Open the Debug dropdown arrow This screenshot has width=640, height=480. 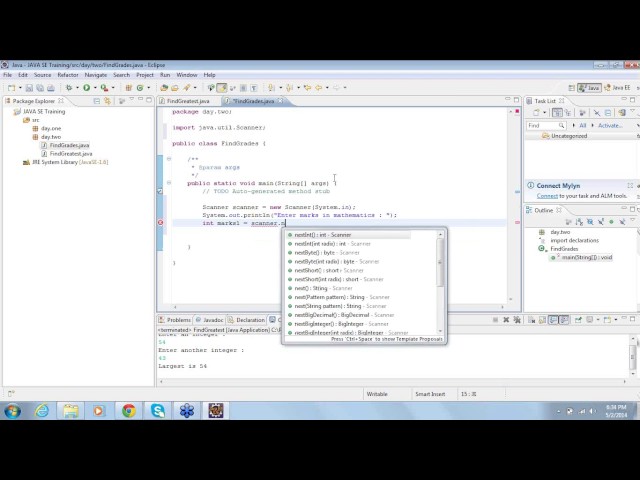point(77,88)
